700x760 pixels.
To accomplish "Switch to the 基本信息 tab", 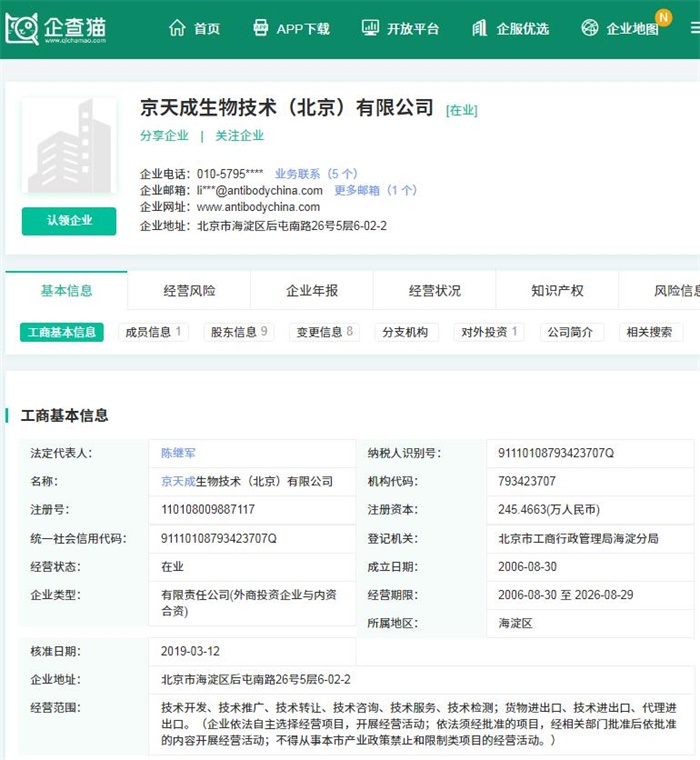I will (66, 290).
